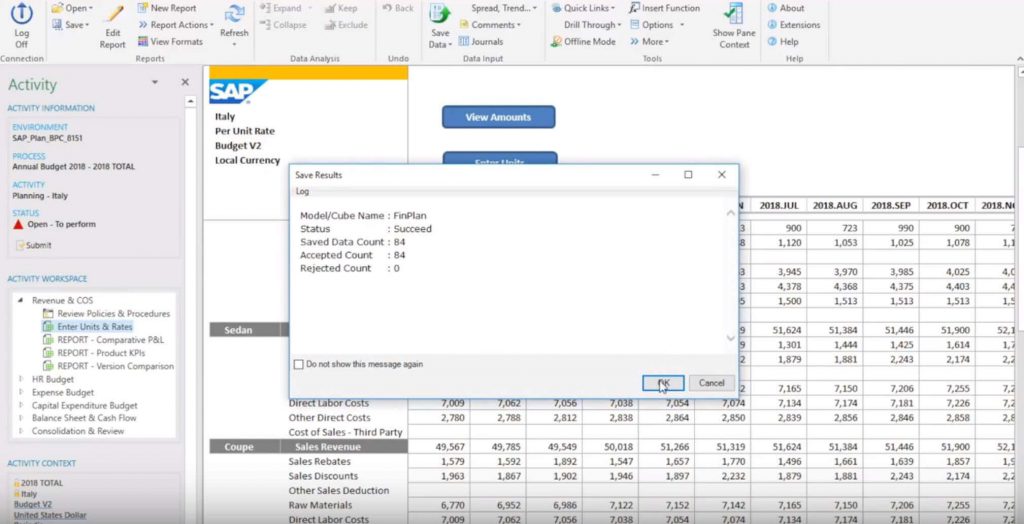Click the Other Direct Costs row label
Viewport: 1024px width, 524px height.
329,418
